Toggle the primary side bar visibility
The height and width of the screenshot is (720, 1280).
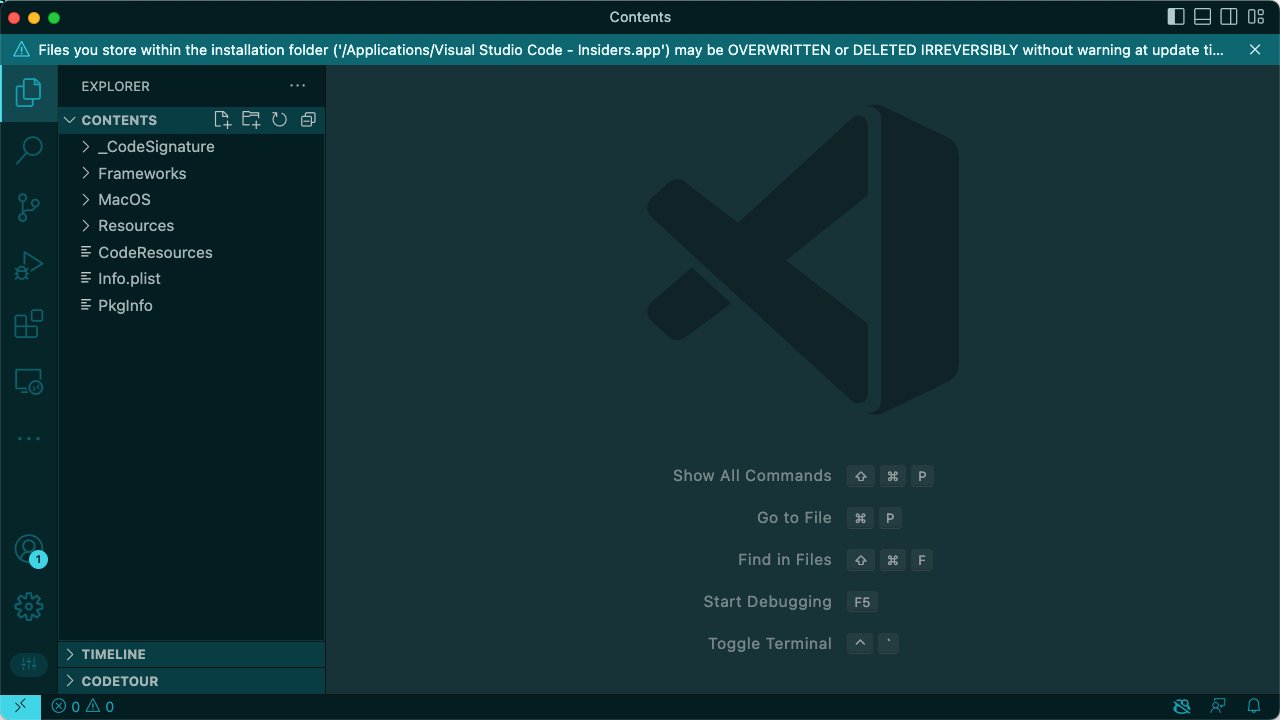point(1177,17)
